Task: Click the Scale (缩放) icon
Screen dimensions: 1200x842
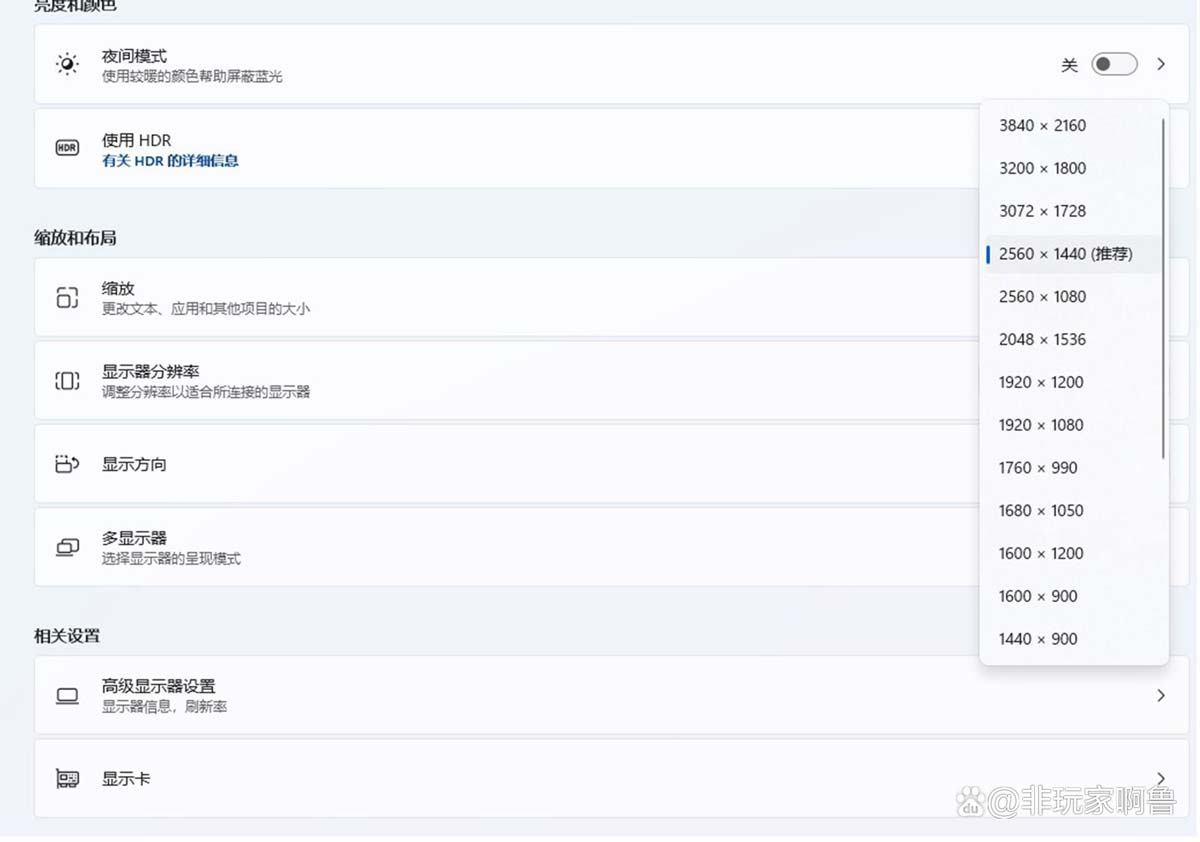Action: pos(67,297)
